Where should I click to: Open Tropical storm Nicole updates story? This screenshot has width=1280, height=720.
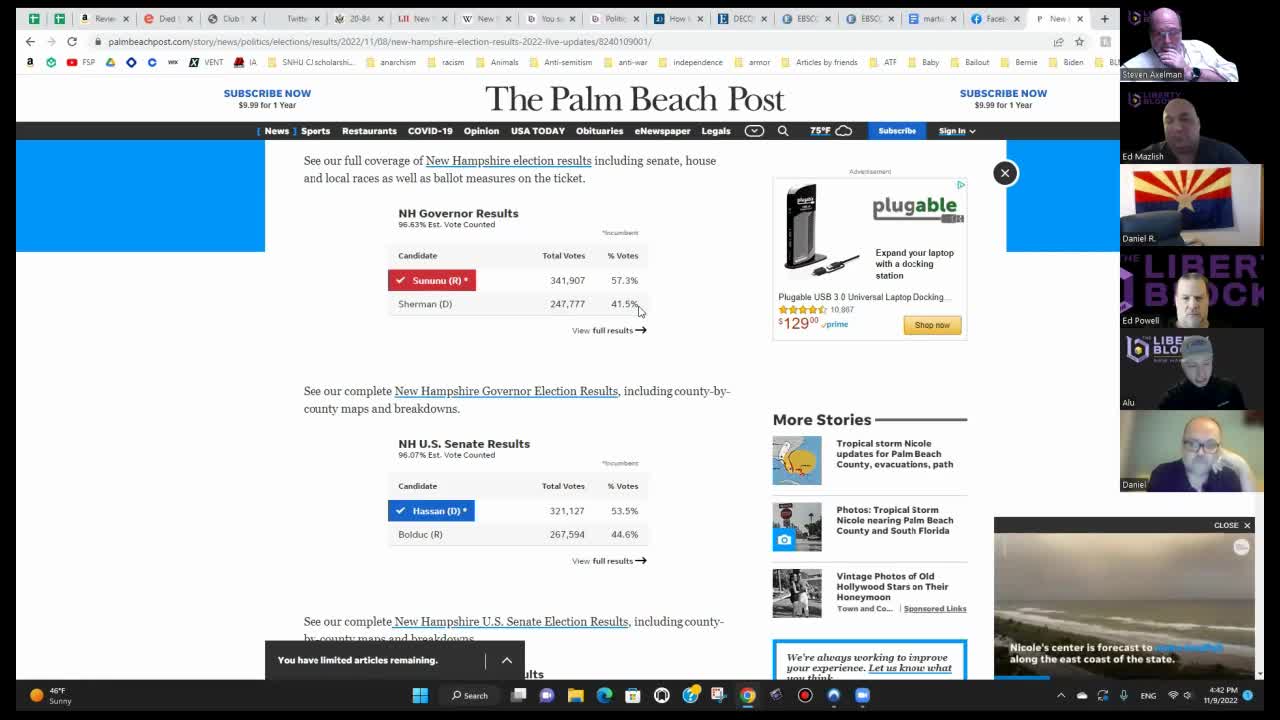[x=895, y=454]
